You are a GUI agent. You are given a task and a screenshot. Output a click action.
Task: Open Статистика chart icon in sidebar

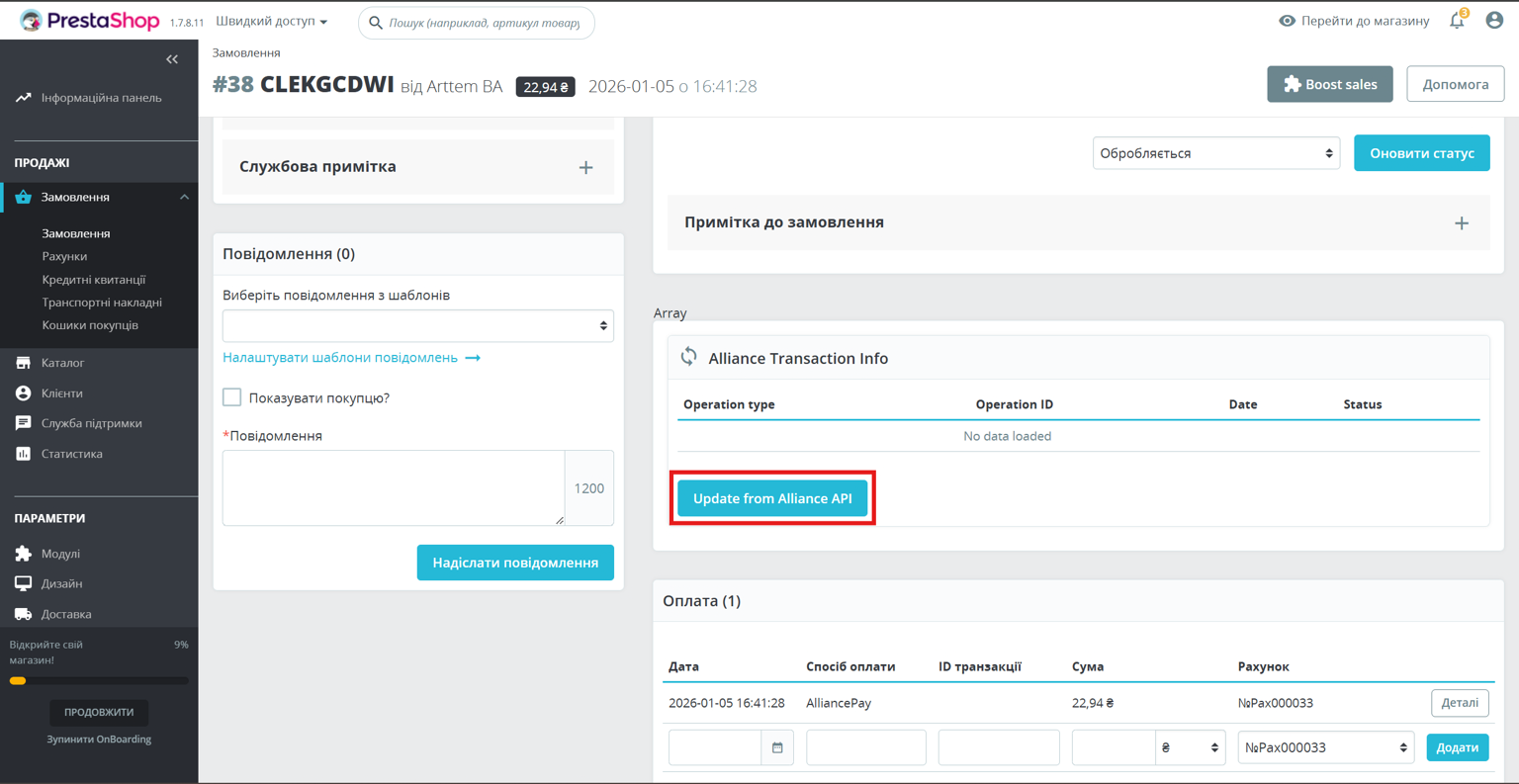coord(24,454)
